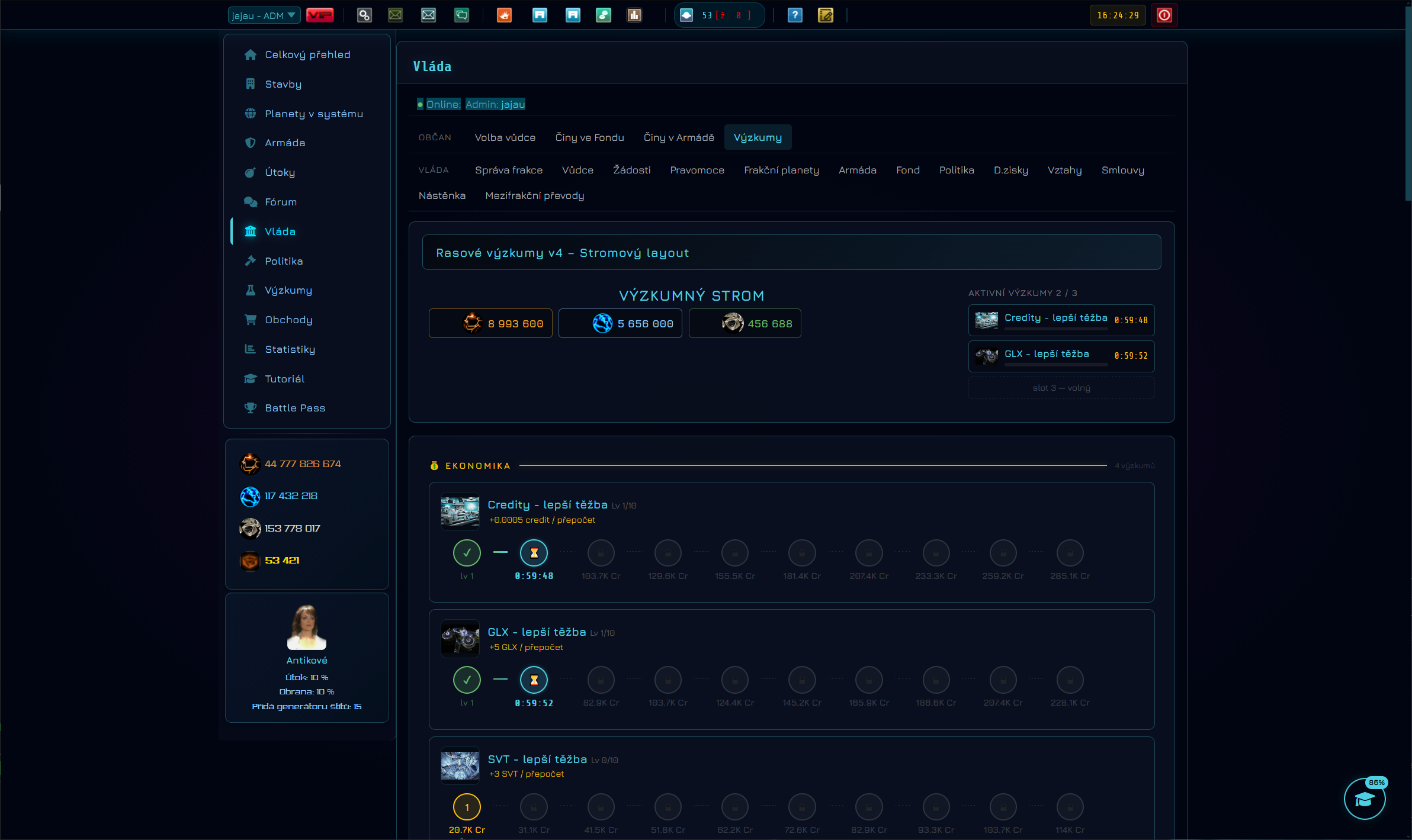1412x840 pixels.
Task: Open the blue question mark help icon
Action: [x=795, y=15]
